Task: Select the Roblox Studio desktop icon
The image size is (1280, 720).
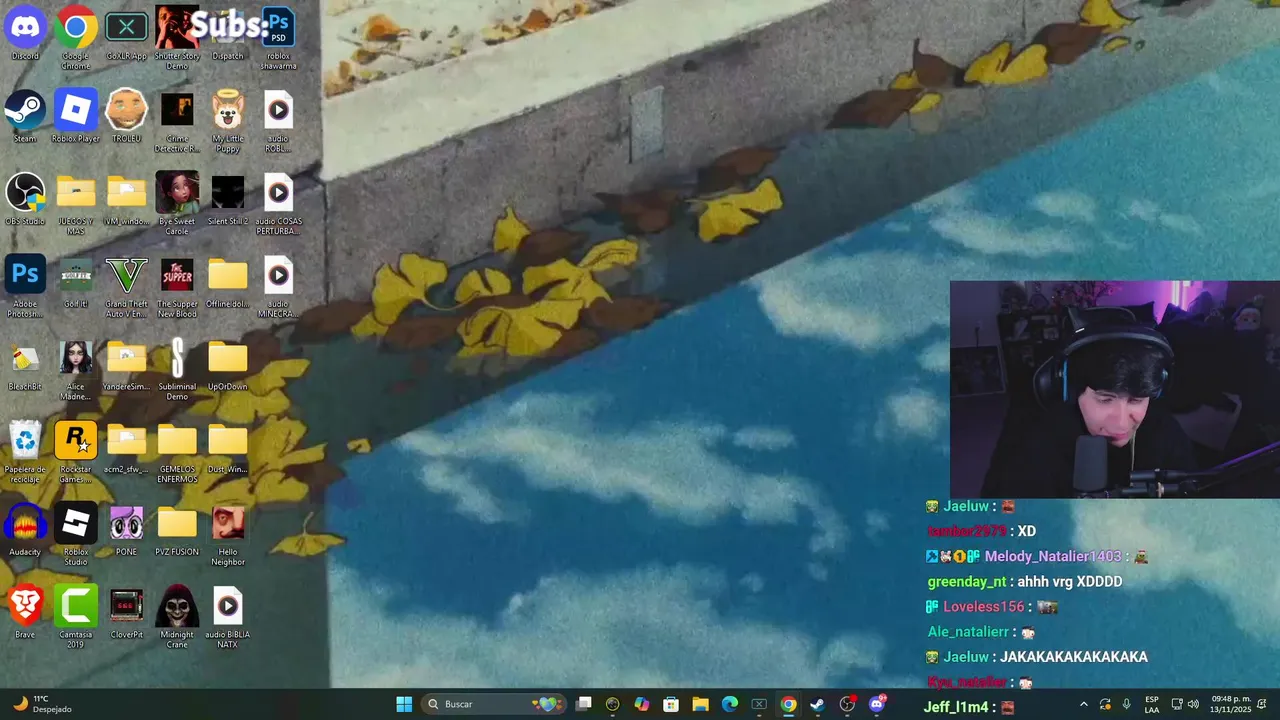Action: pos(76,535)
